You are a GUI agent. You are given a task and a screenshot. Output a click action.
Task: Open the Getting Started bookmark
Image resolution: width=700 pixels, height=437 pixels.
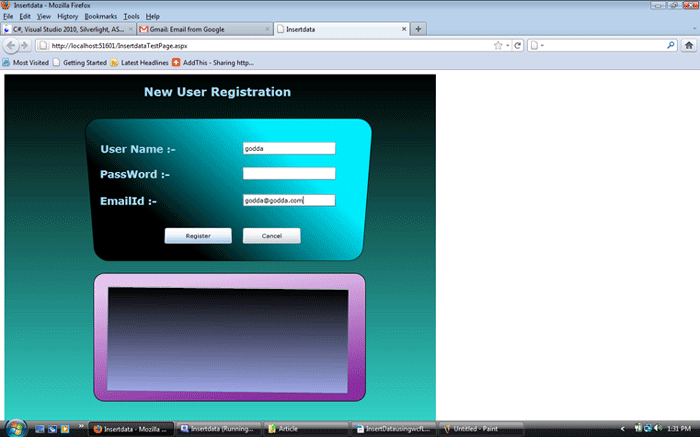tap(80, 62)
